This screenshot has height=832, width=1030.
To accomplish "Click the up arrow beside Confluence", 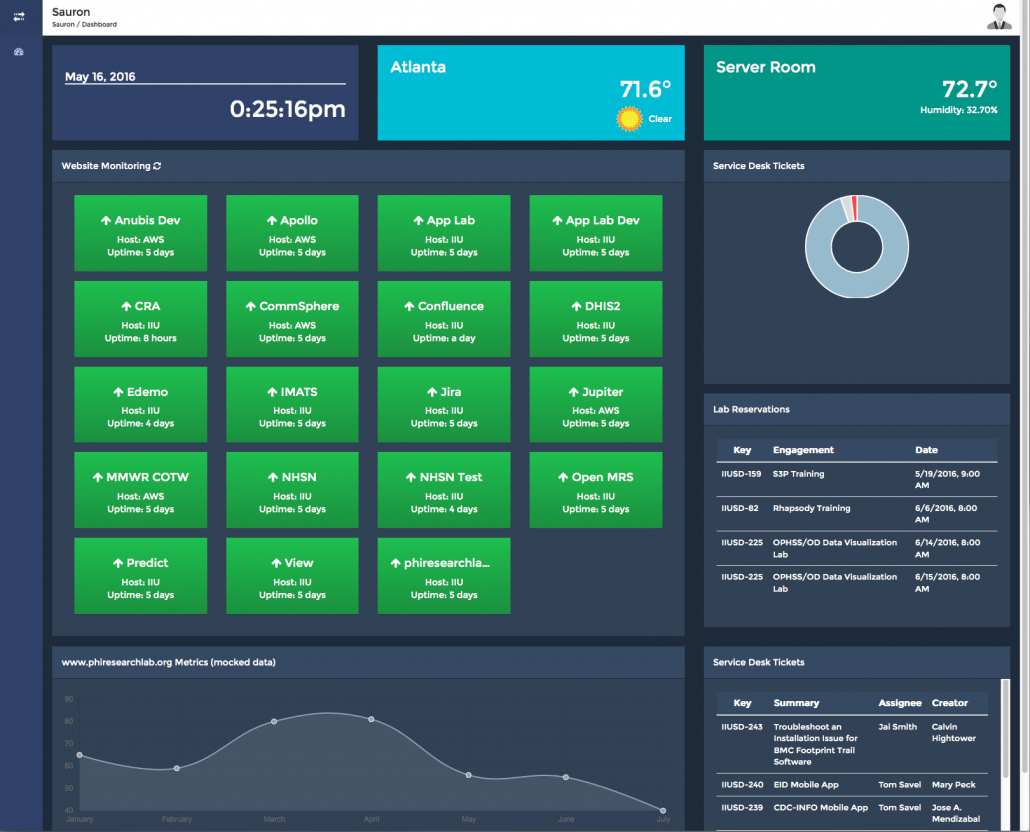I will tap(409, 306).
